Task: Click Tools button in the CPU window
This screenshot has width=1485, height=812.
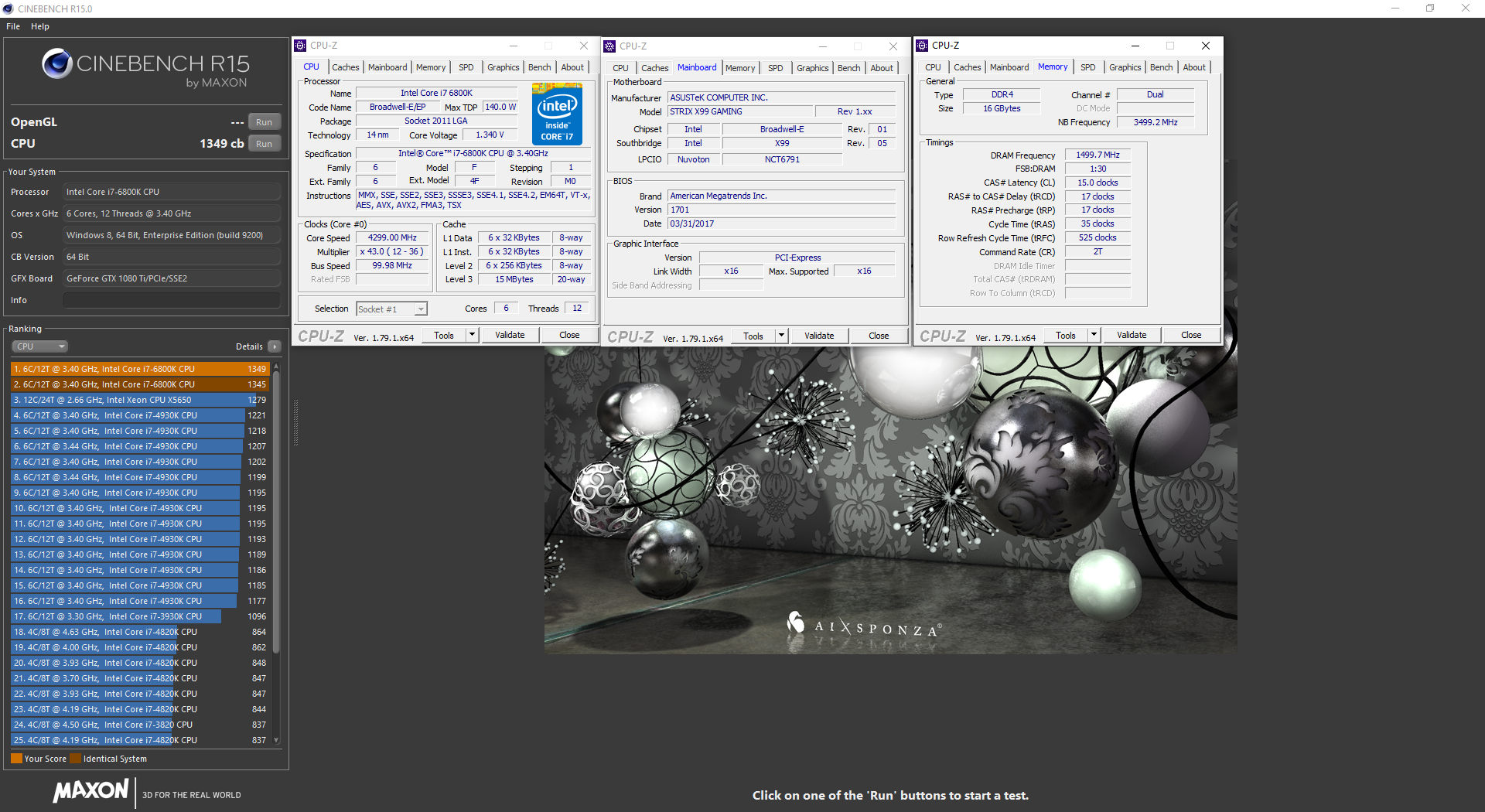Action: coord(444,335)
